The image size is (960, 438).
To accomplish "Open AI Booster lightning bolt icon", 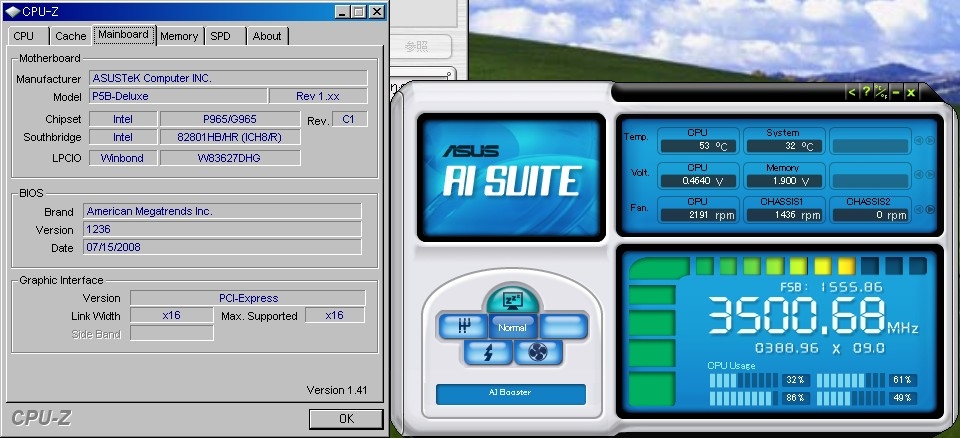I will point(488,352).
